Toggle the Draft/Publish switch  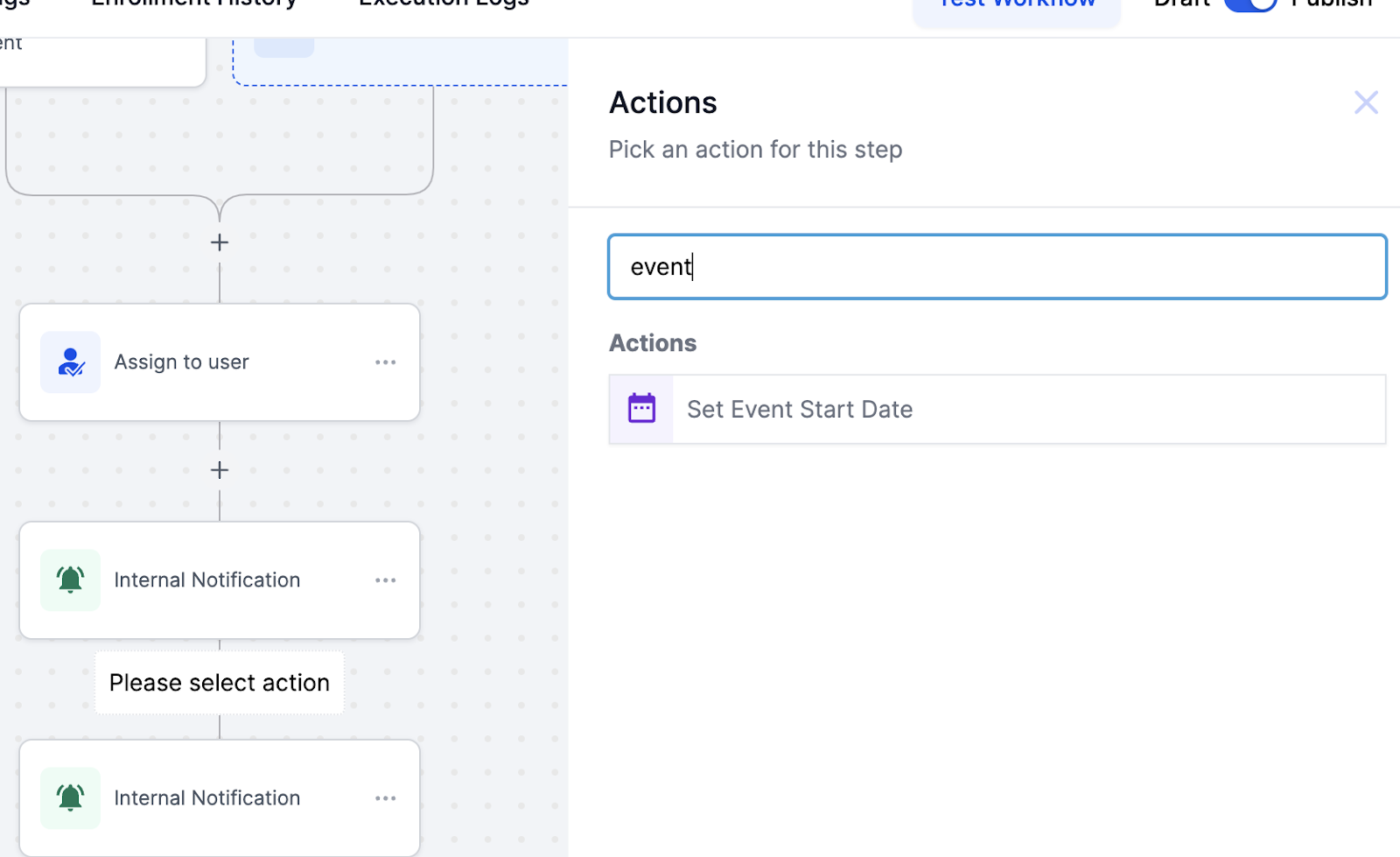pyautogui.click(x=1249, y=4)
